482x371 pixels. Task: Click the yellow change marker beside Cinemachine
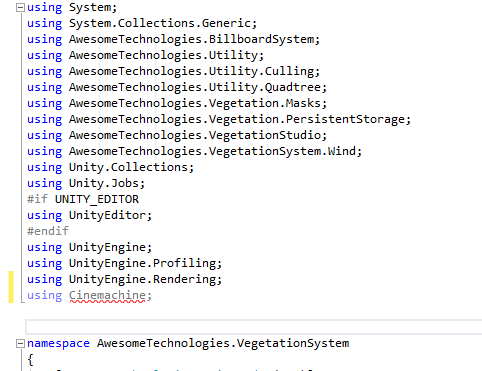point(11,287)
